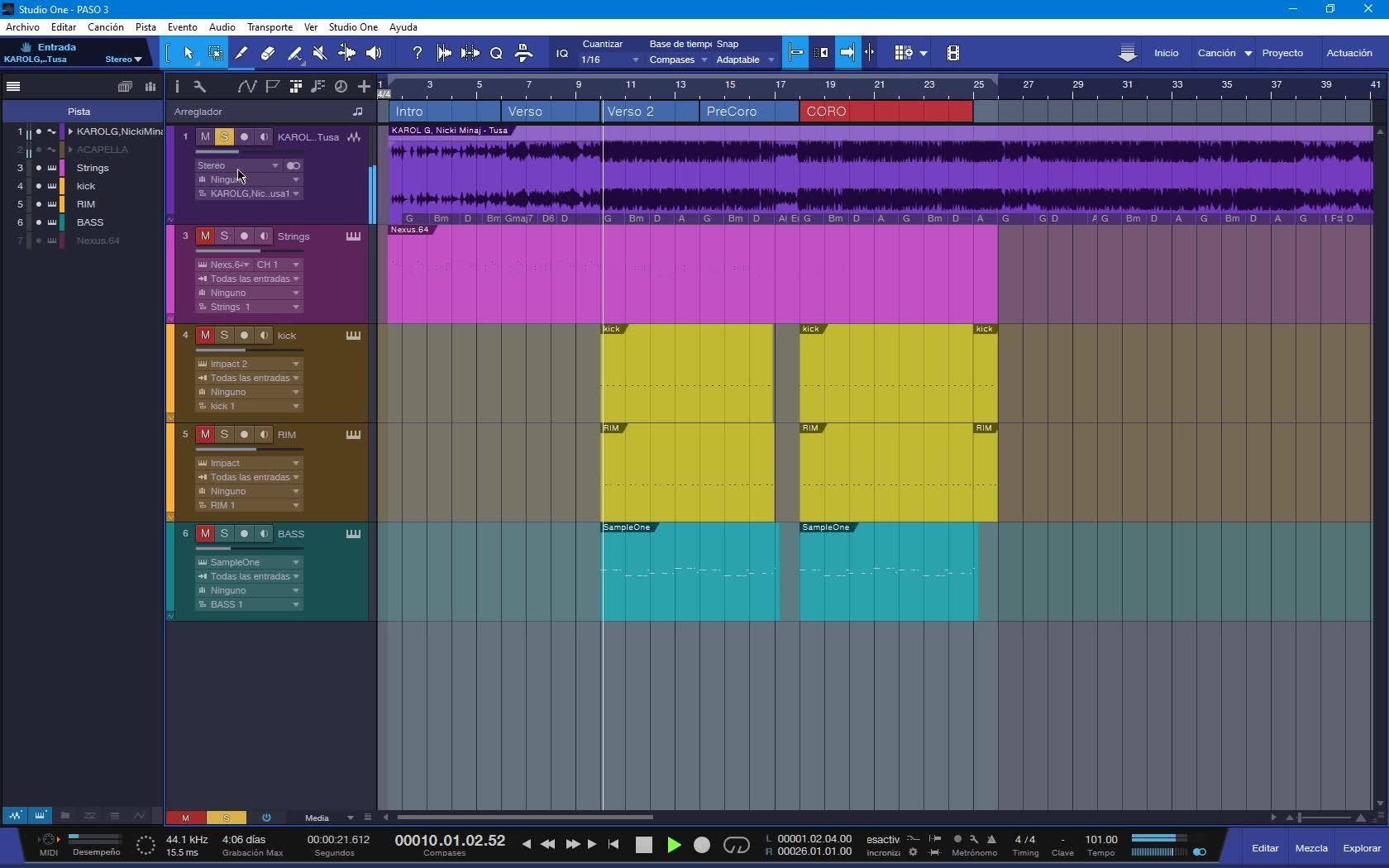Click the Editar button at bottom

coord(1265,848)
